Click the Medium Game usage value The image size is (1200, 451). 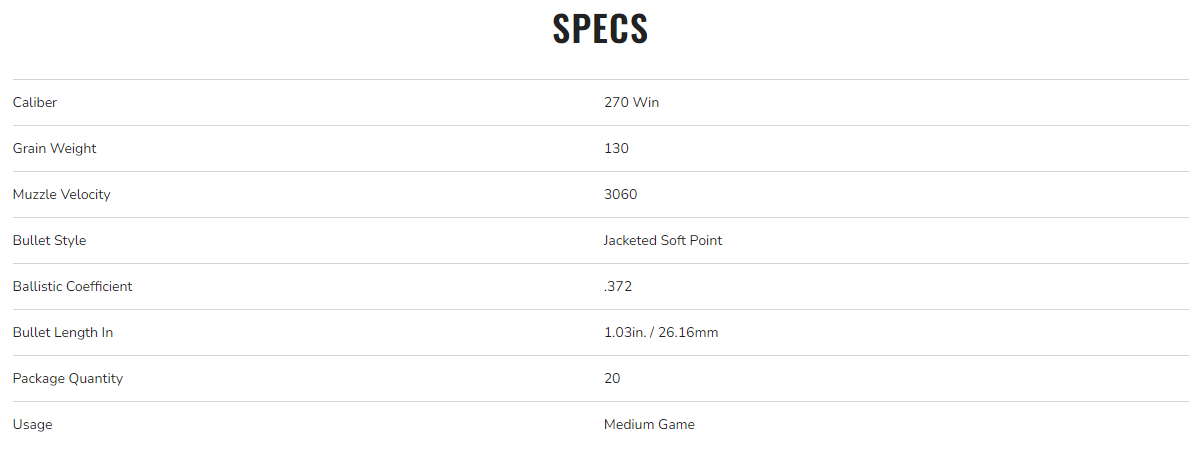click(649, 424)
